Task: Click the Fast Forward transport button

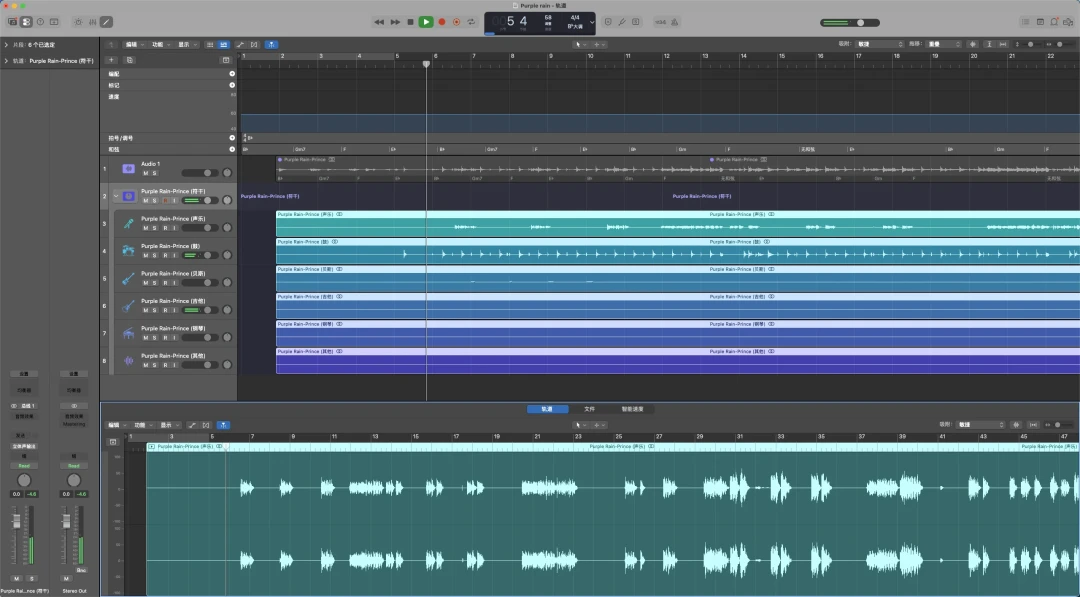Action: (x=395, y=22)
